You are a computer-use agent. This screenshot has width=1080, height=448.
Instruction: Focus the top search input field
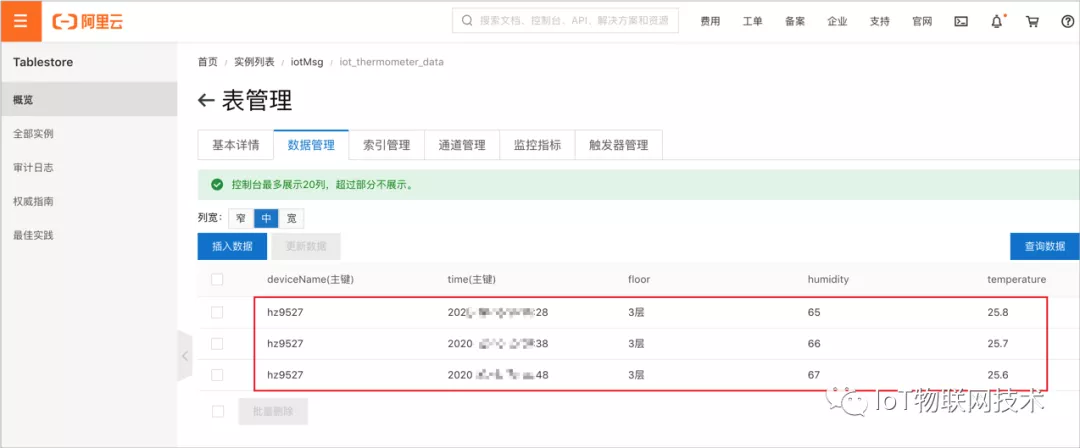(x=565, y=21)
